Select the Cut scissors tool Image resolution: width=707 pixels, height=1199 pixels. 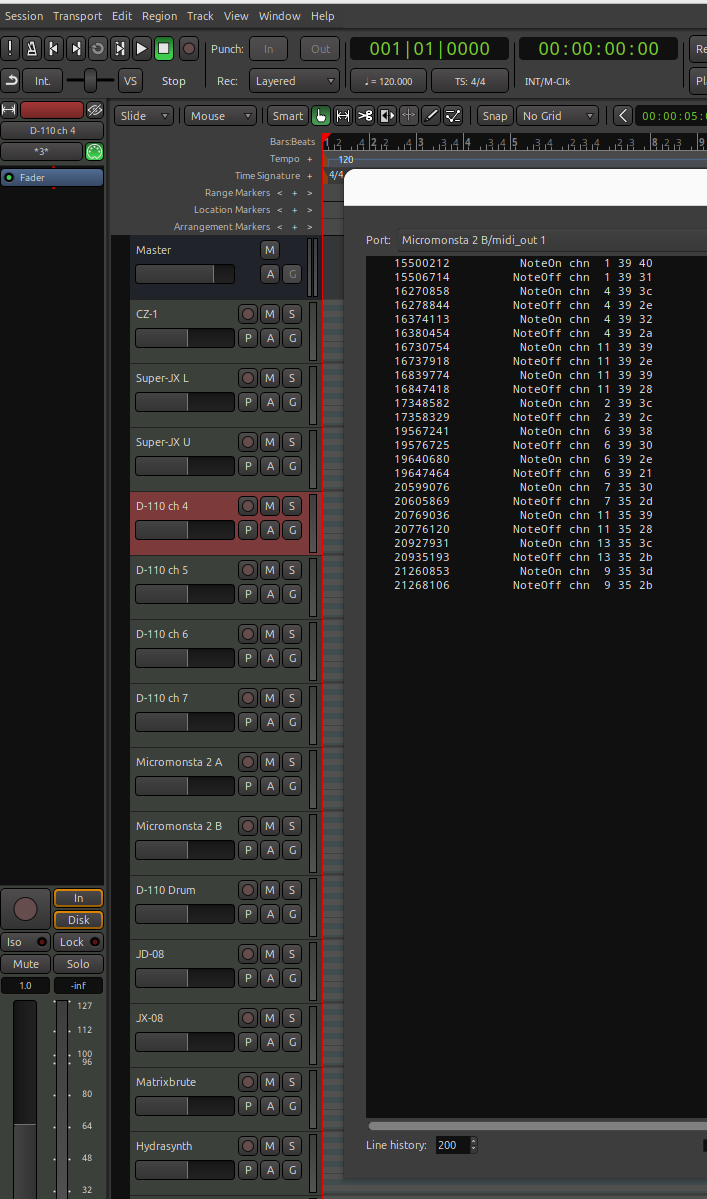click(365, 116)
